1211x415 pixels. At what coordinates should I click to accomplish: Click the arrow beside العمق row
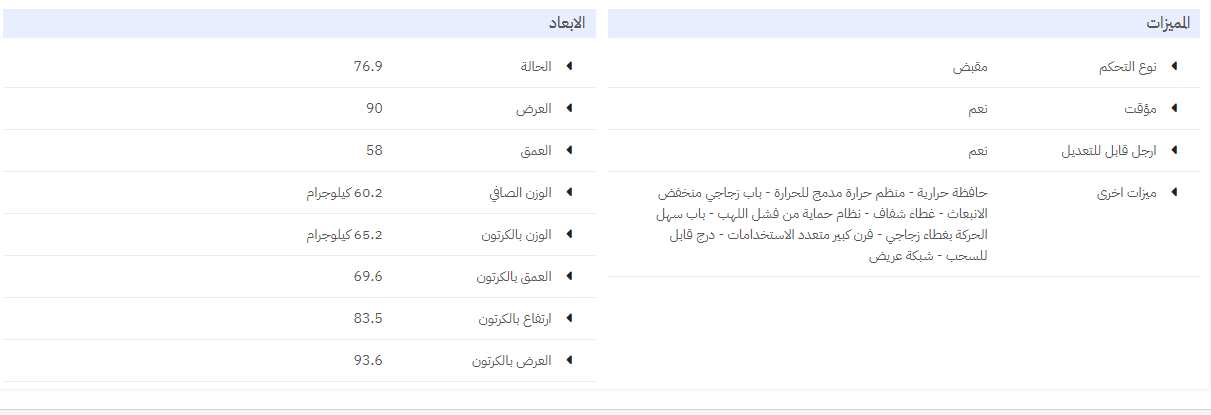tap(569, 150)
